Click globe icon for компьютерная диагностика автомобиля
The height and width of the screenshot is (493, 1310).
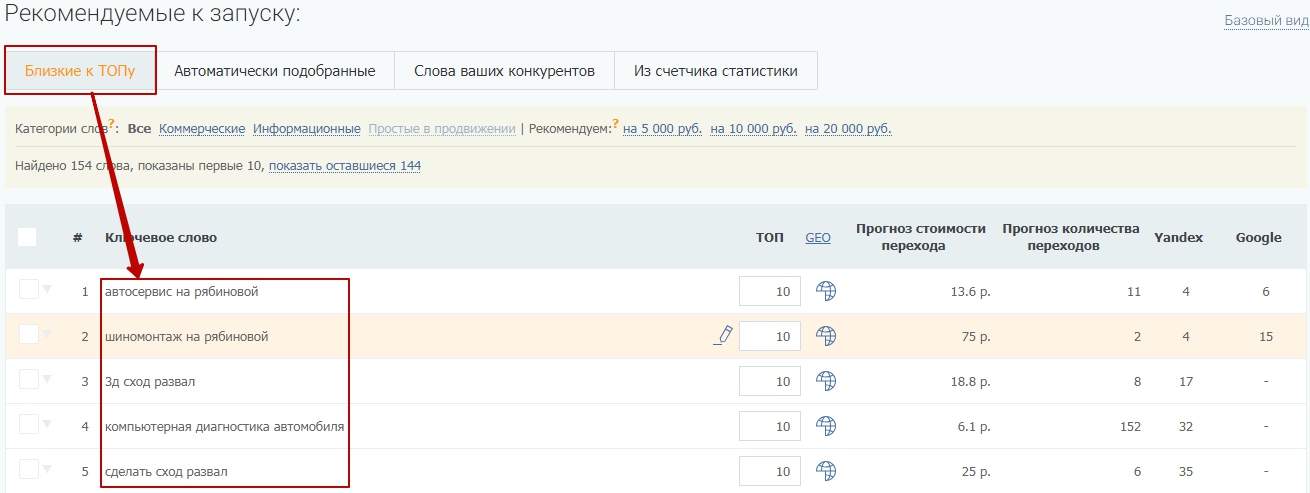coord(825,426)
